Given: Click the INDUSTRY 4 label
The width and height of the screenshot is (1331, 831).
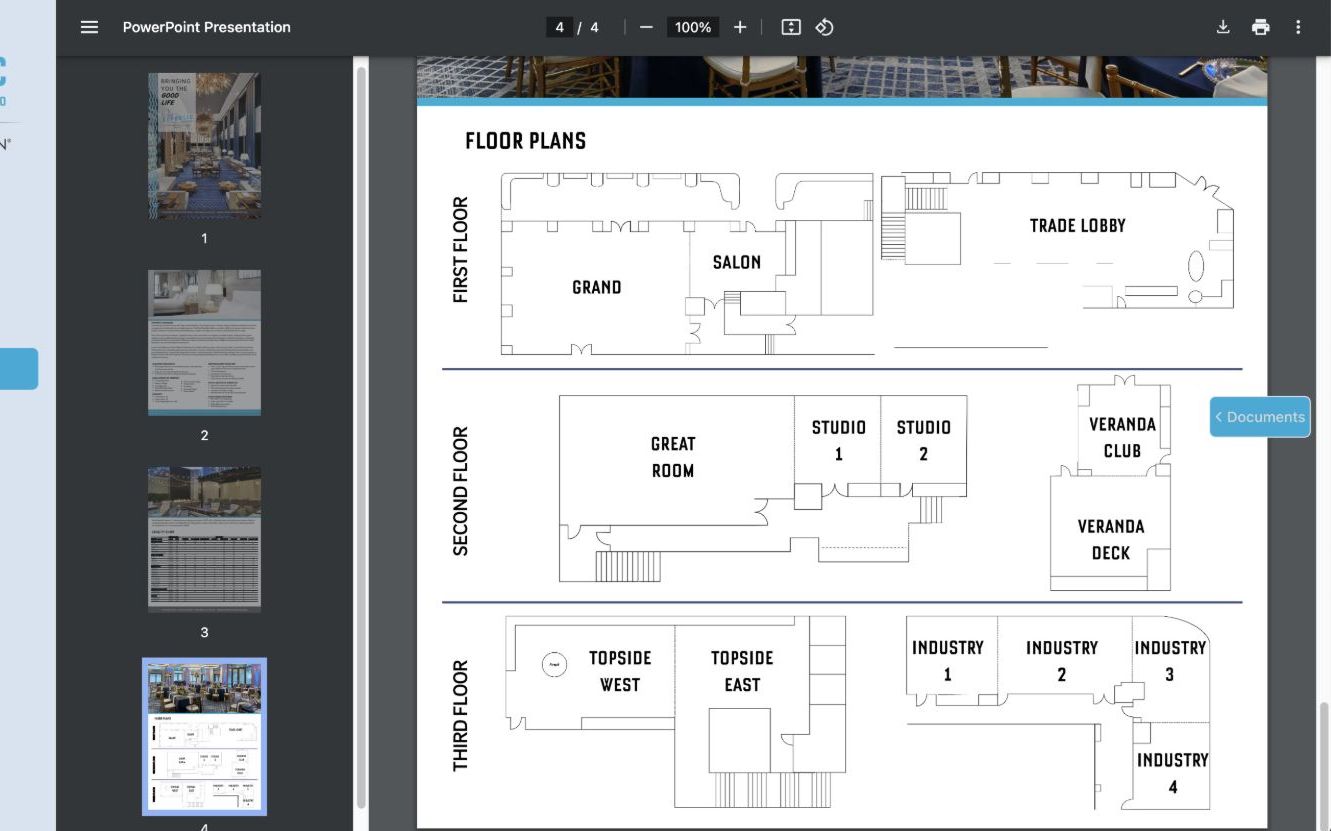Looking at the screenshot, I should point(1173,773).
